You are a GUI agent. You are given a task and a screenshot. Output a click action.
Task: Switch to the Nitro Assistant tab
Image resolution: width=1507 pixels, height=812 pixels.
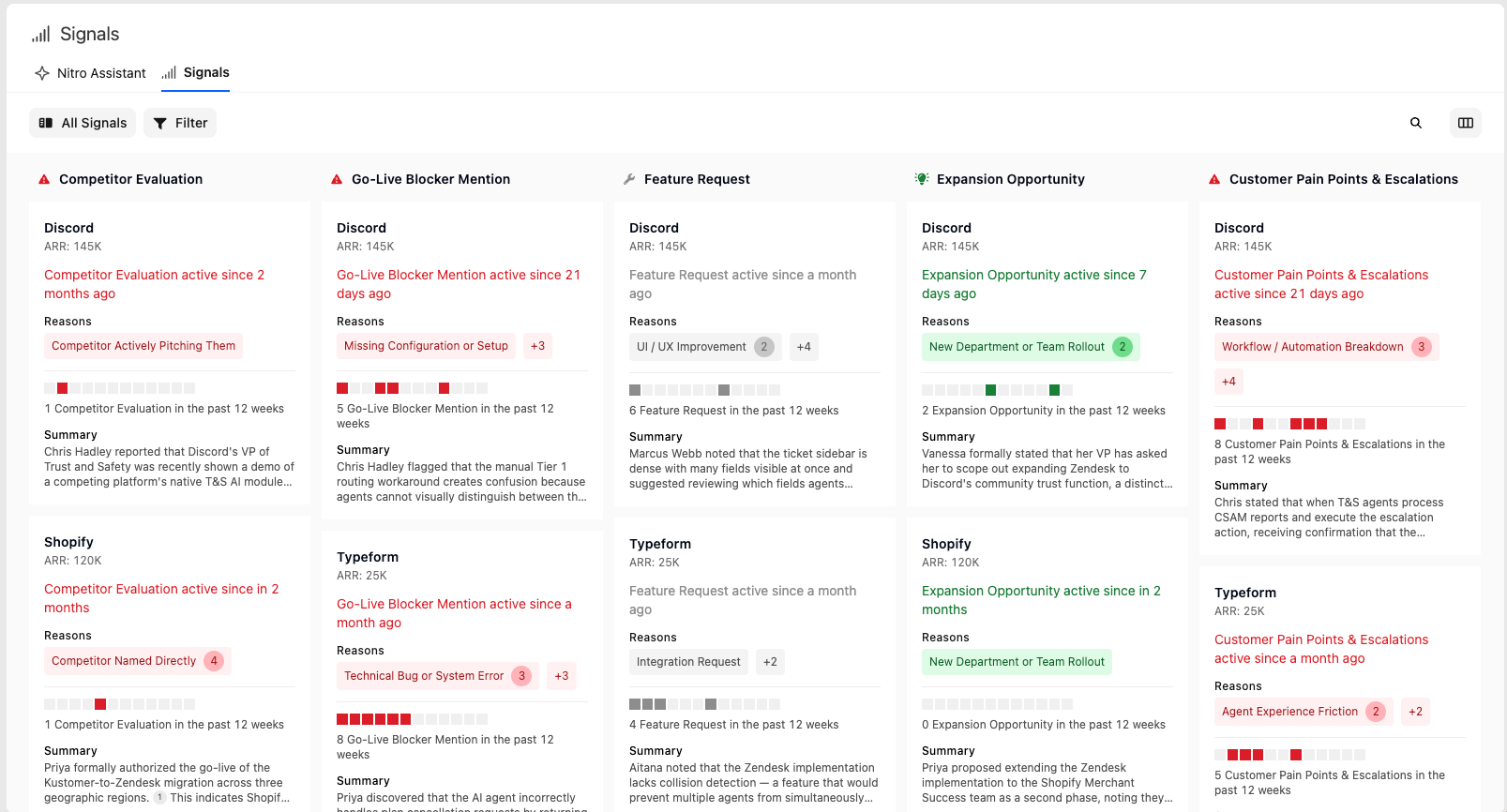click(x=90, y=73)
